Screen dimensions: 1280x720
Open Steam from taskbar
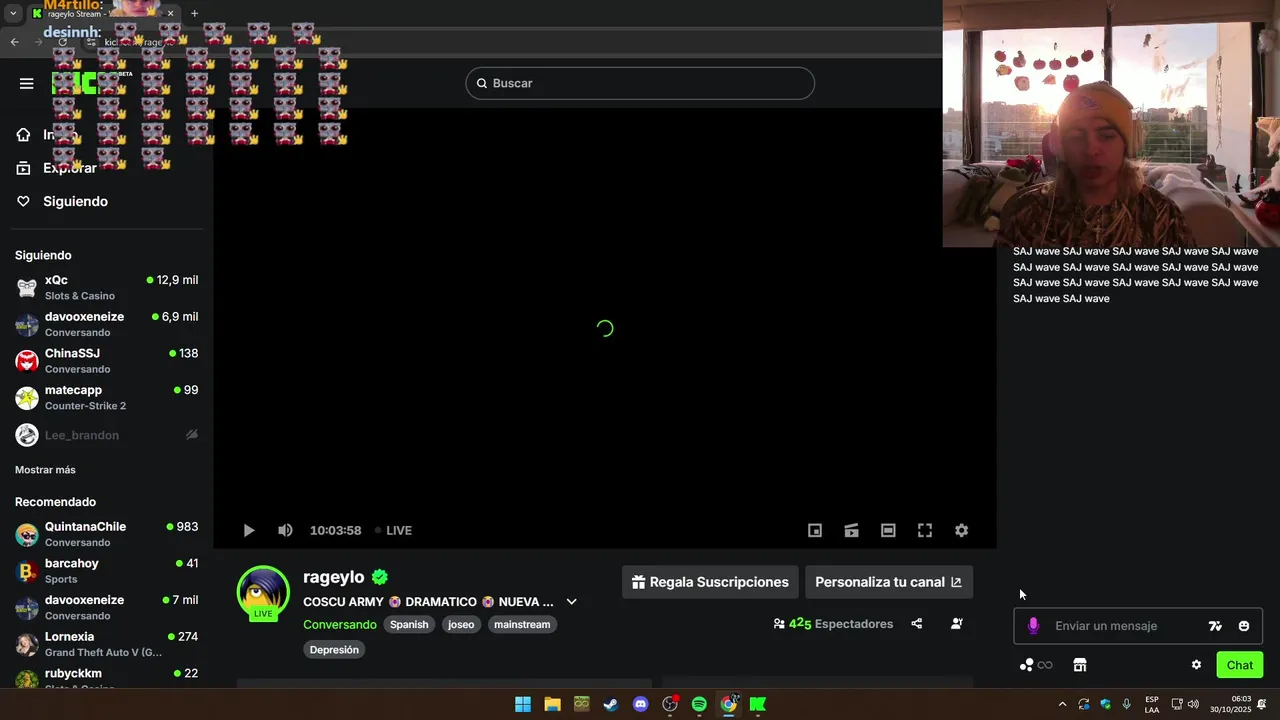610,704
